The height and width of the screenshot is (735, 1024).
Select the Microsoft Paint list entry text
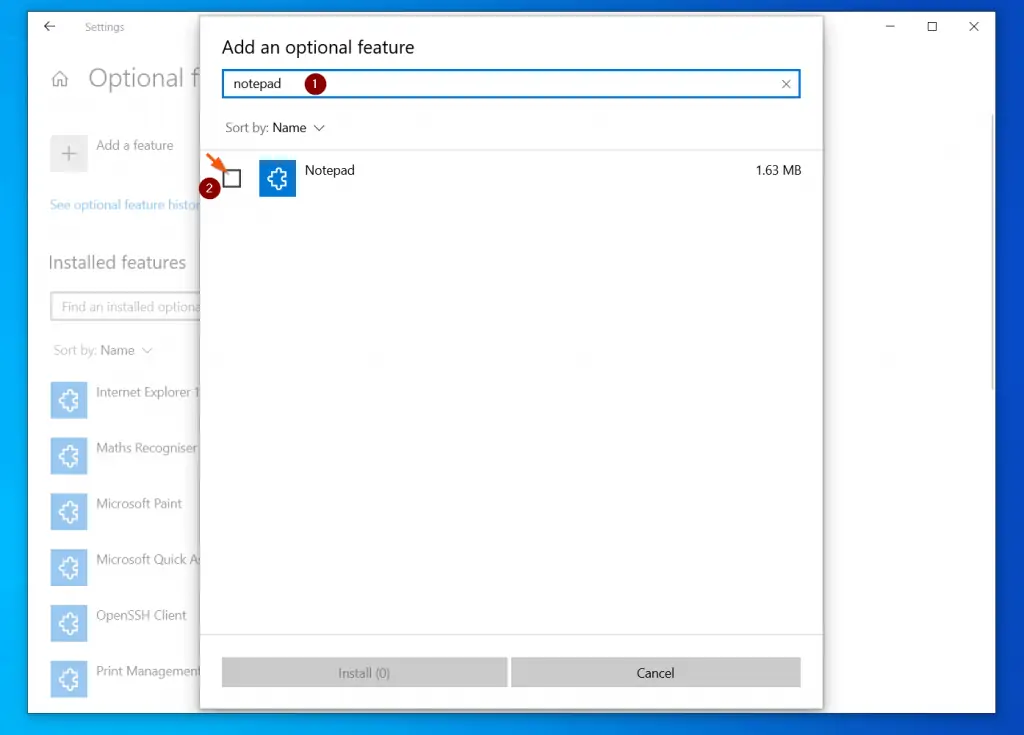pos(139,504)
